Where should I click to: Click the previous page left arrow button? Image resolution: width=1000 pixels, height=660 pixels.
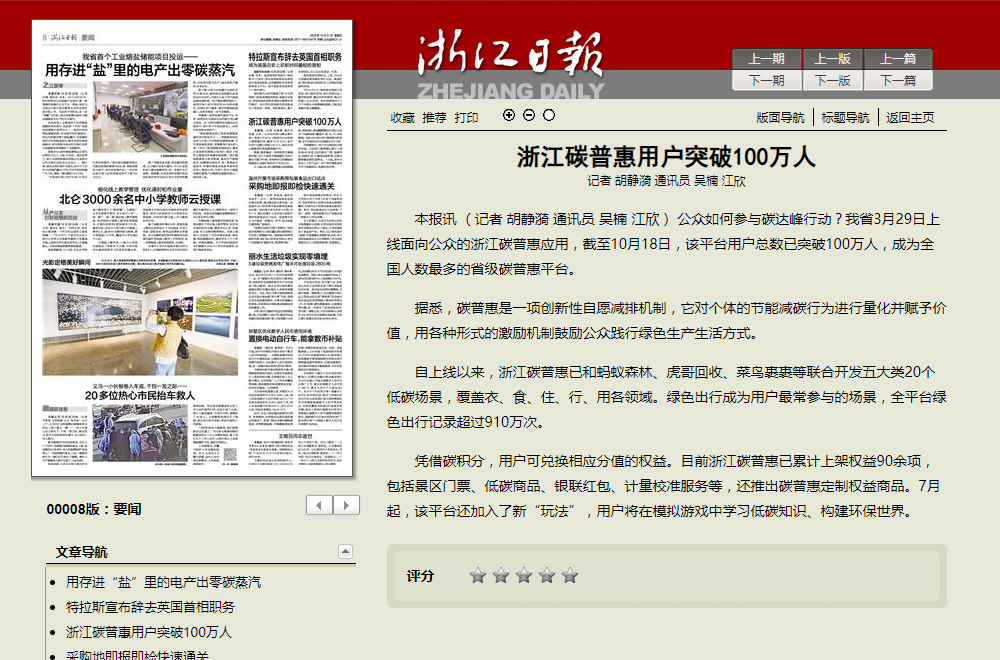[319, 505]
